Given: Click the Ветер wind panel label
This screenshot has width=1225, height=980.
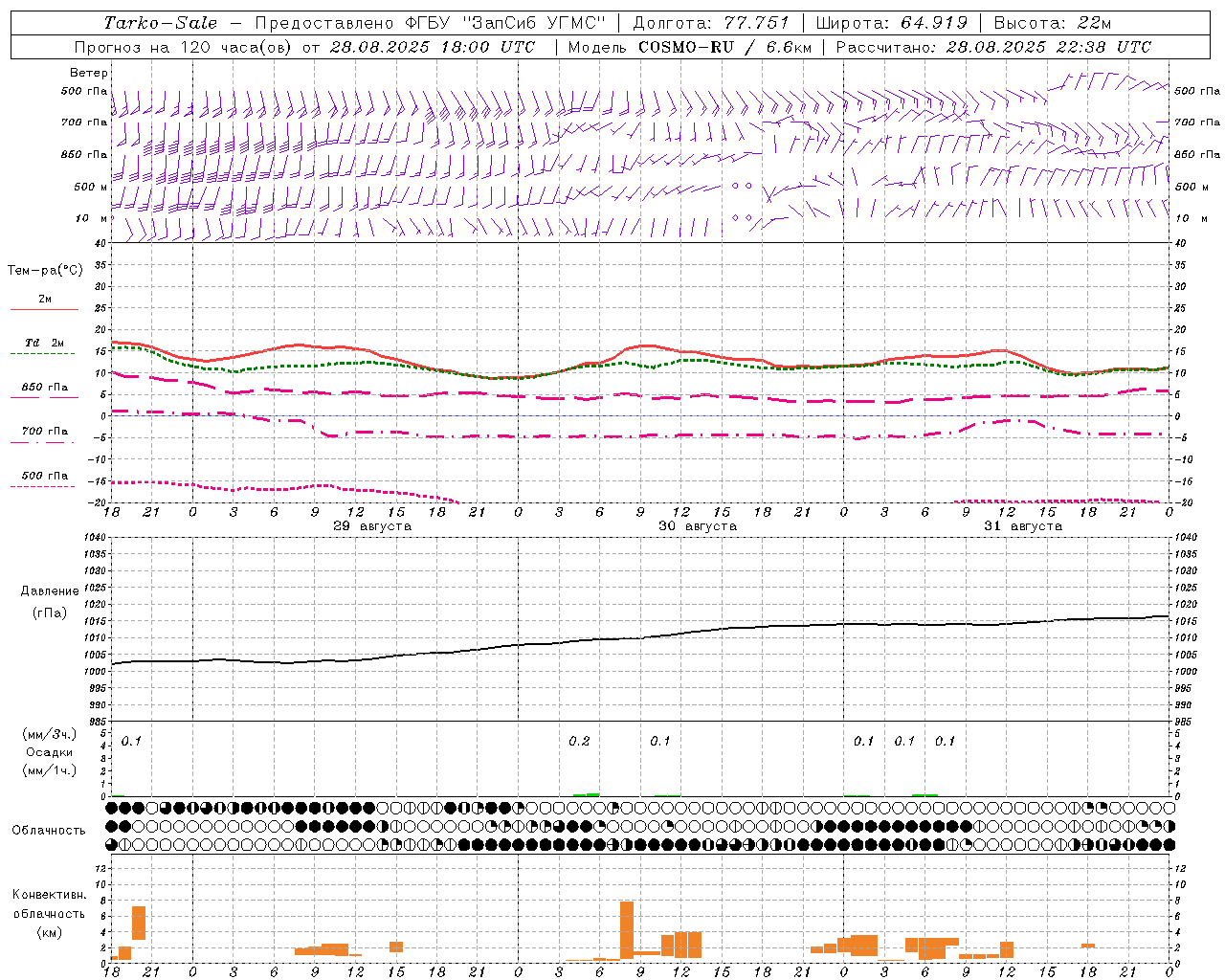Looking at the screenshot, I should [x=89, y=73].
